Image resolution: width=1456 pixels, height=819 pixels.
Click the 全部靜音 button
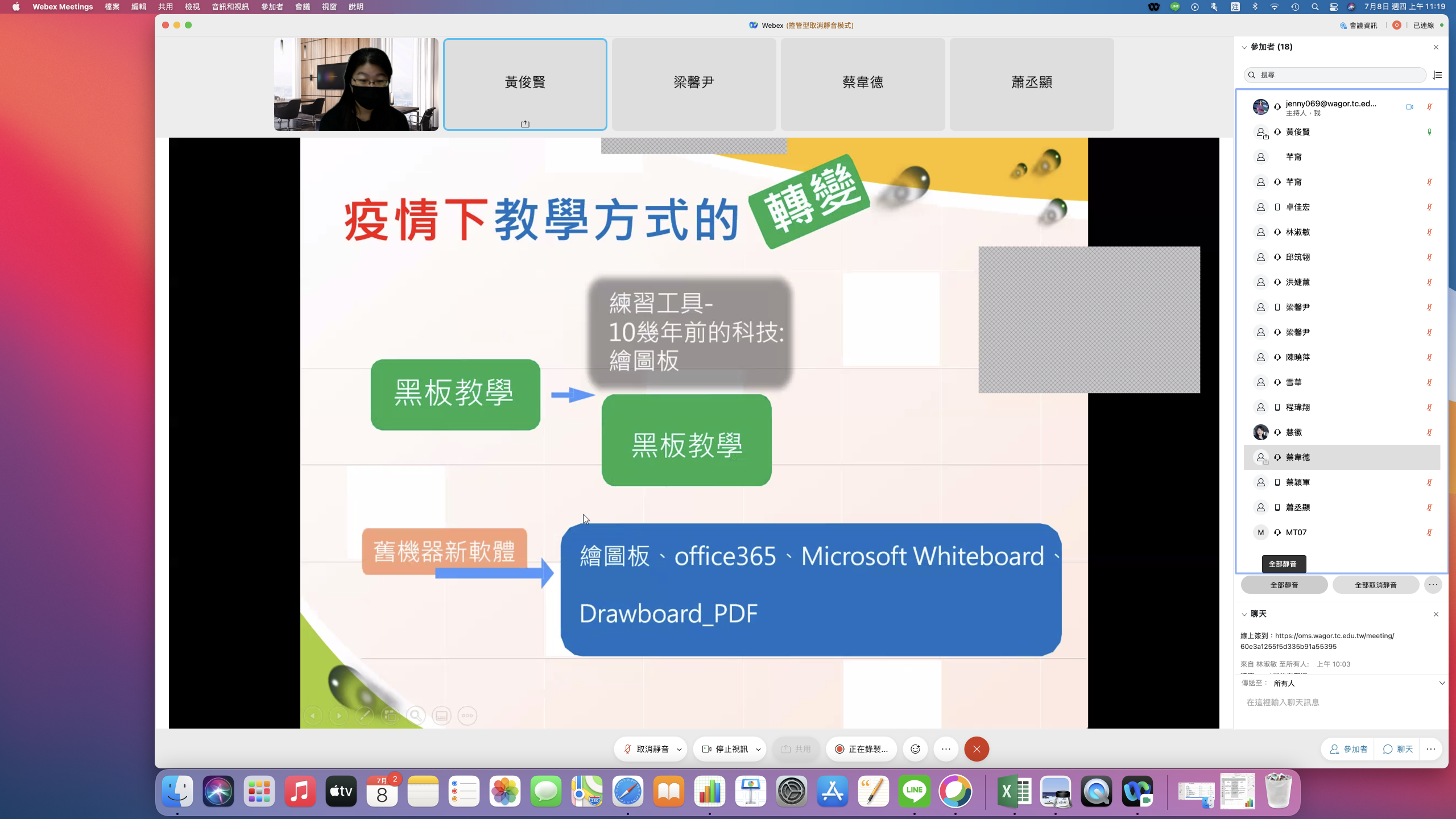[1284, 585]
